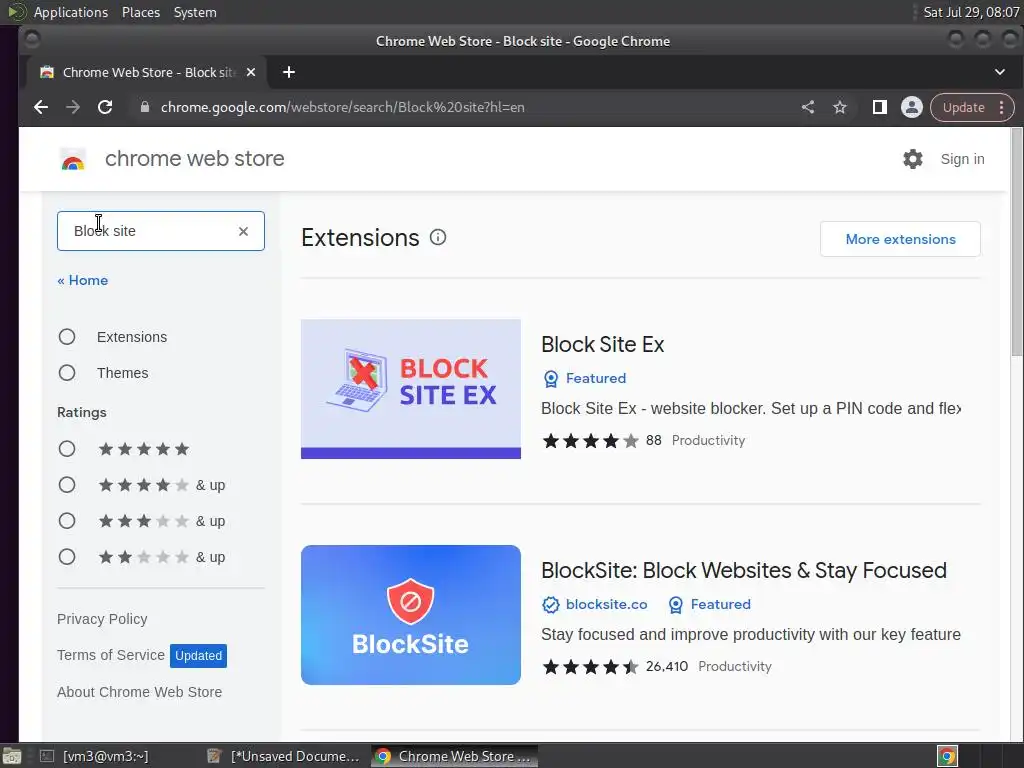Click the Updated badge next to Terms
Image resolution: width=1024 pixels, height=768 pixels.
(199, 656)
